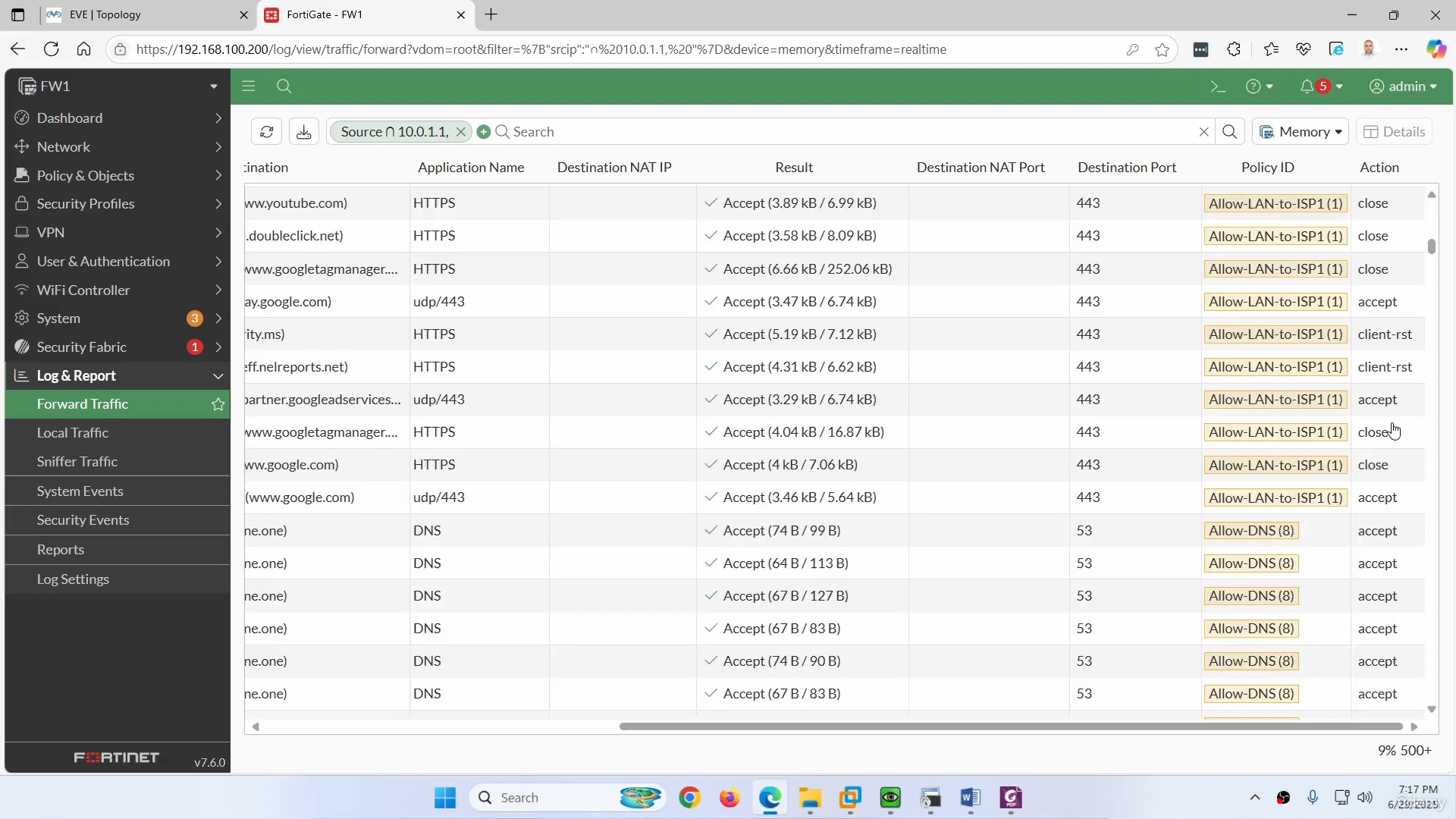Open the help question mark dropdown

pos(1259,86)
